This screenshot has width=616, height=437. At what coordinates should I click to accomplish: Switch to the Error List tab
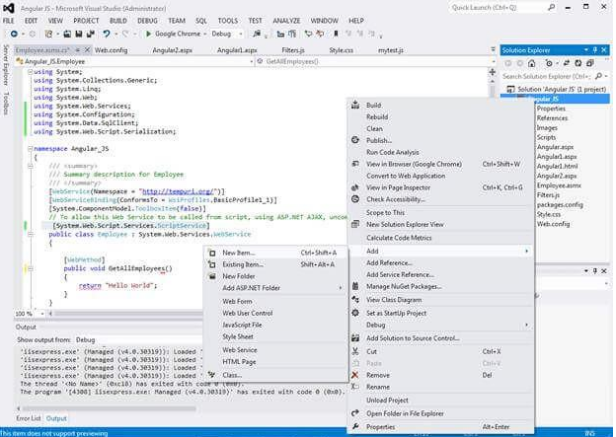(x=28, y=419)
